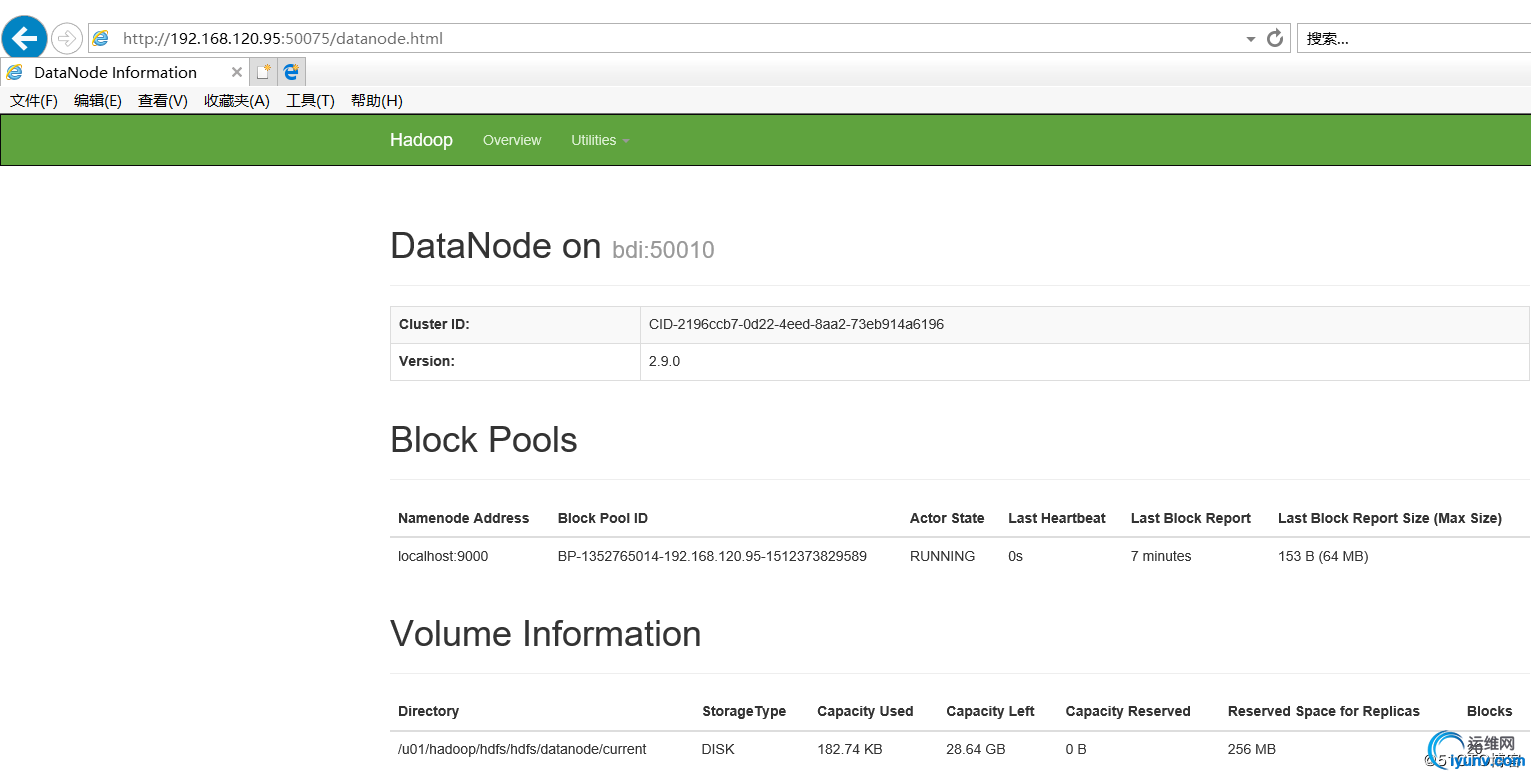Click the Directory column header
1531x777 pixels.
tap(428, 711)
